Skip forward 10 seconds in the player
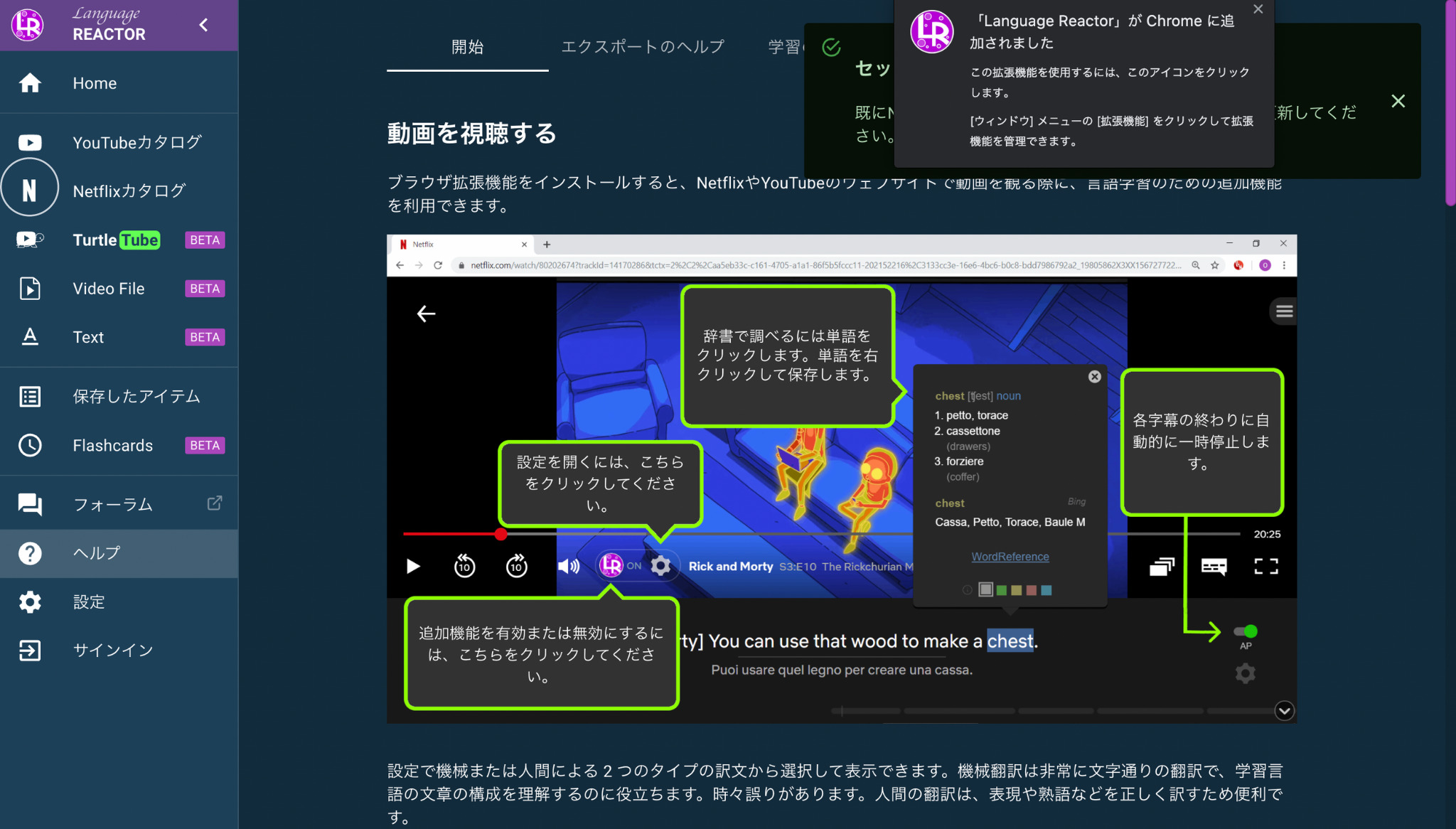Screen dimensions: 1456x829 click(x=517, y=566)
